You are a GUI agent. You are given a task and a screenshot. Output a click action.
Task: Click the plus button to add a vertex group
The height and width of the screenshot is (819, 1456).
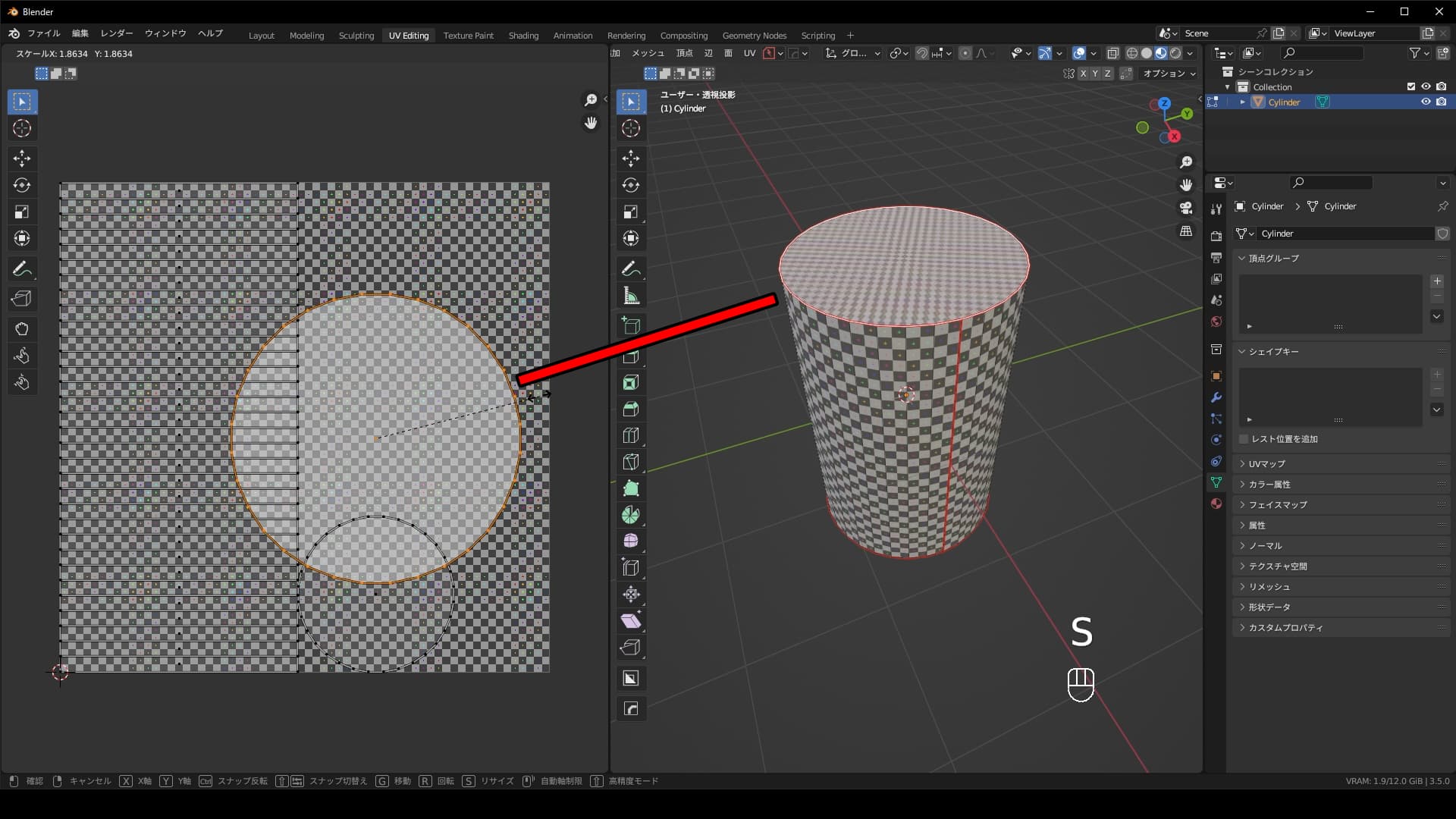[1436, 281]
